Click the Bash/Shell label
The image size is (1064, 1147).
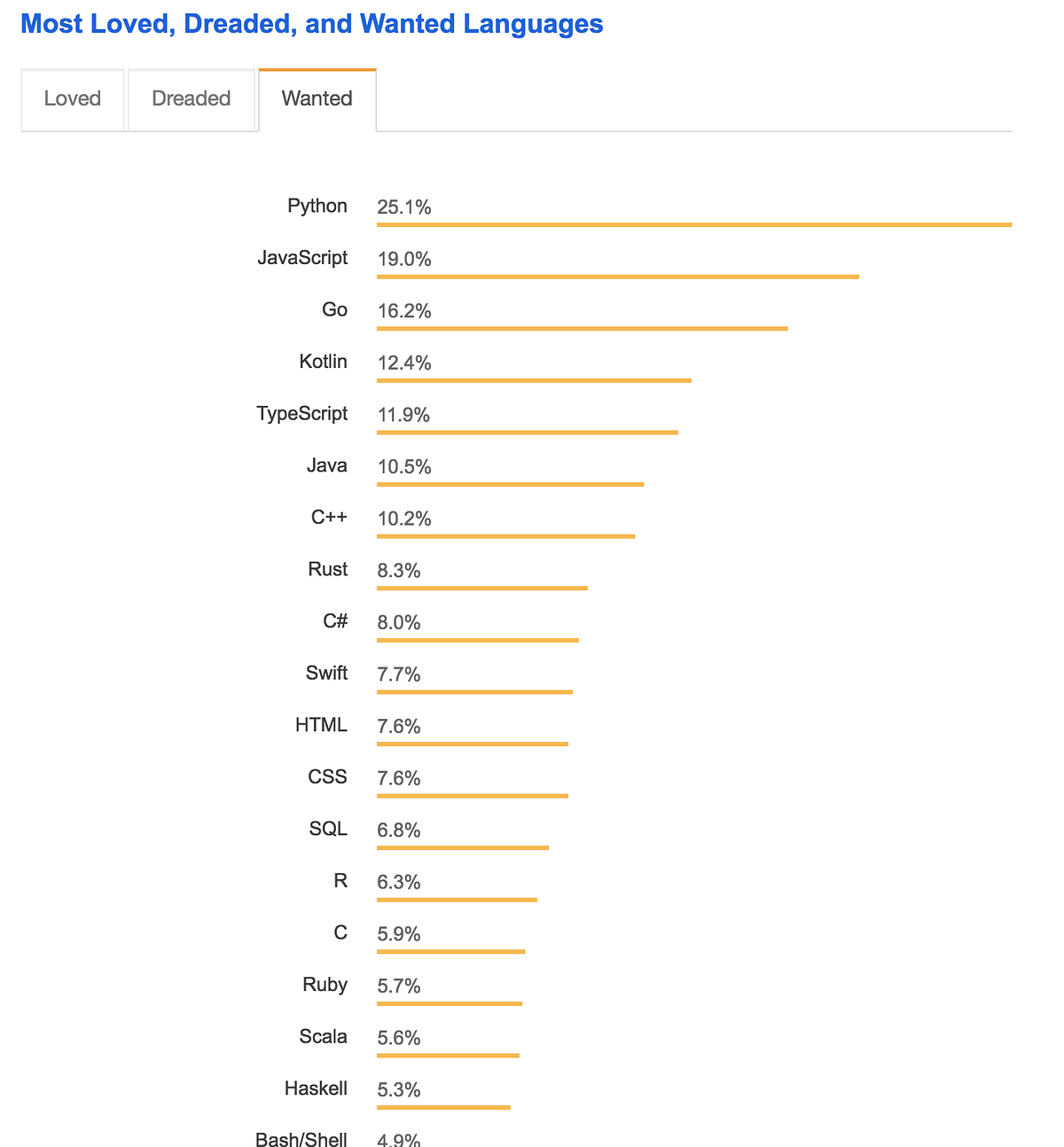pyautogui.click(x=301, y=1138)
